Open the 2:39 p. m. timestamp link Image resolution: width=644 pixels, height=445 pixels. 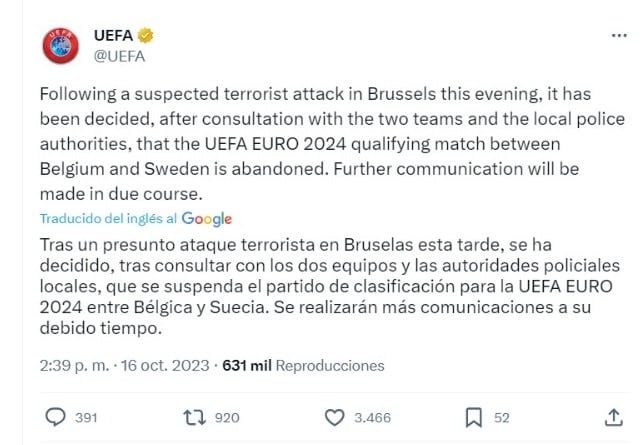coord(75,366)
